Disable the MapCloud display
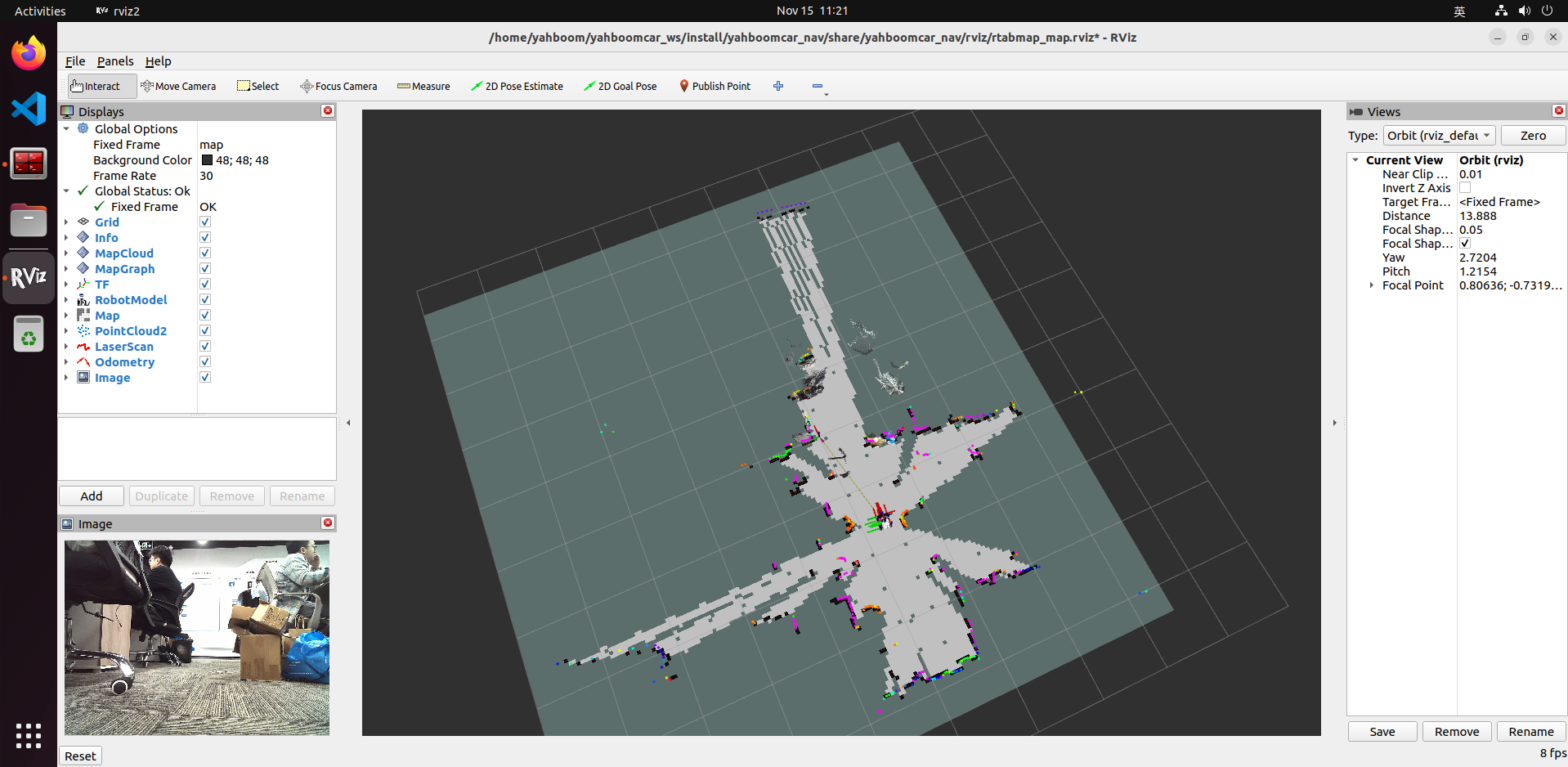Screen dimensions: 1568x767 click(x=205, y=253)
